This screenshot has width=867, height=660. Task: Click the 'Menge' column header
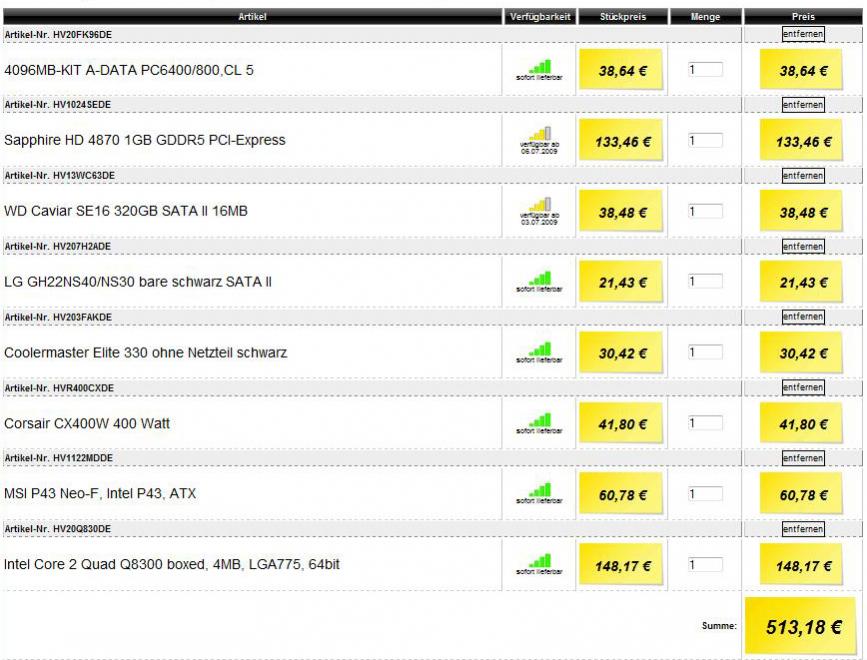click(x=705, y=17)
